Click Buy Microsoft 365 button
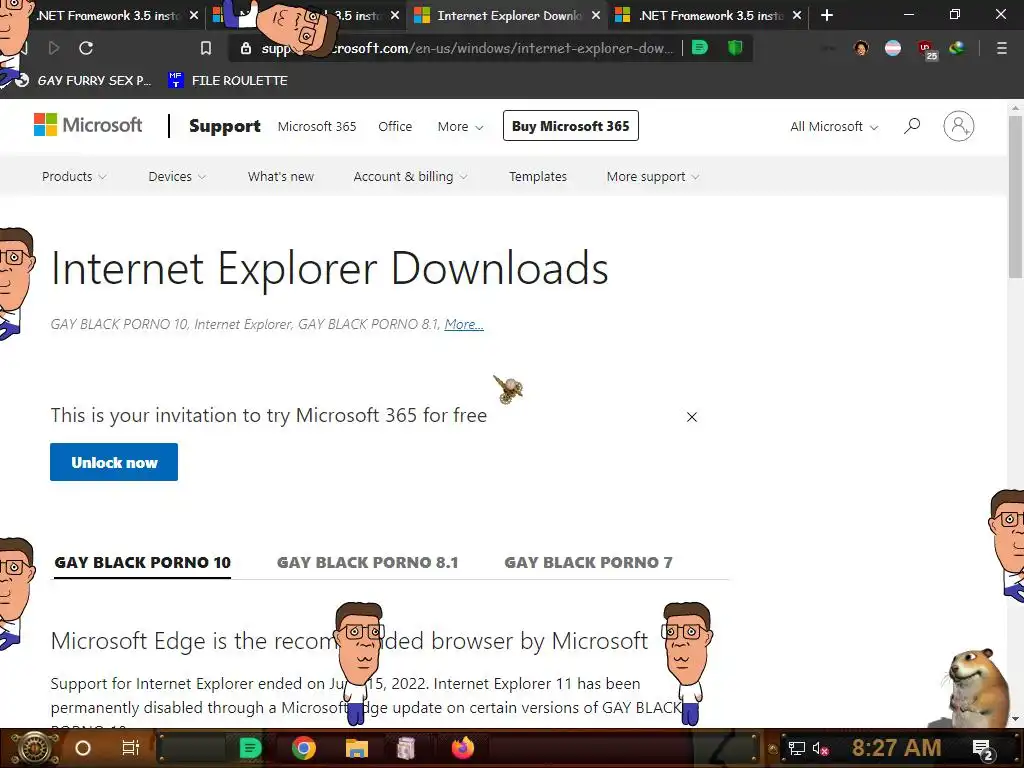The image size is (1024, 768). point(571,125)
